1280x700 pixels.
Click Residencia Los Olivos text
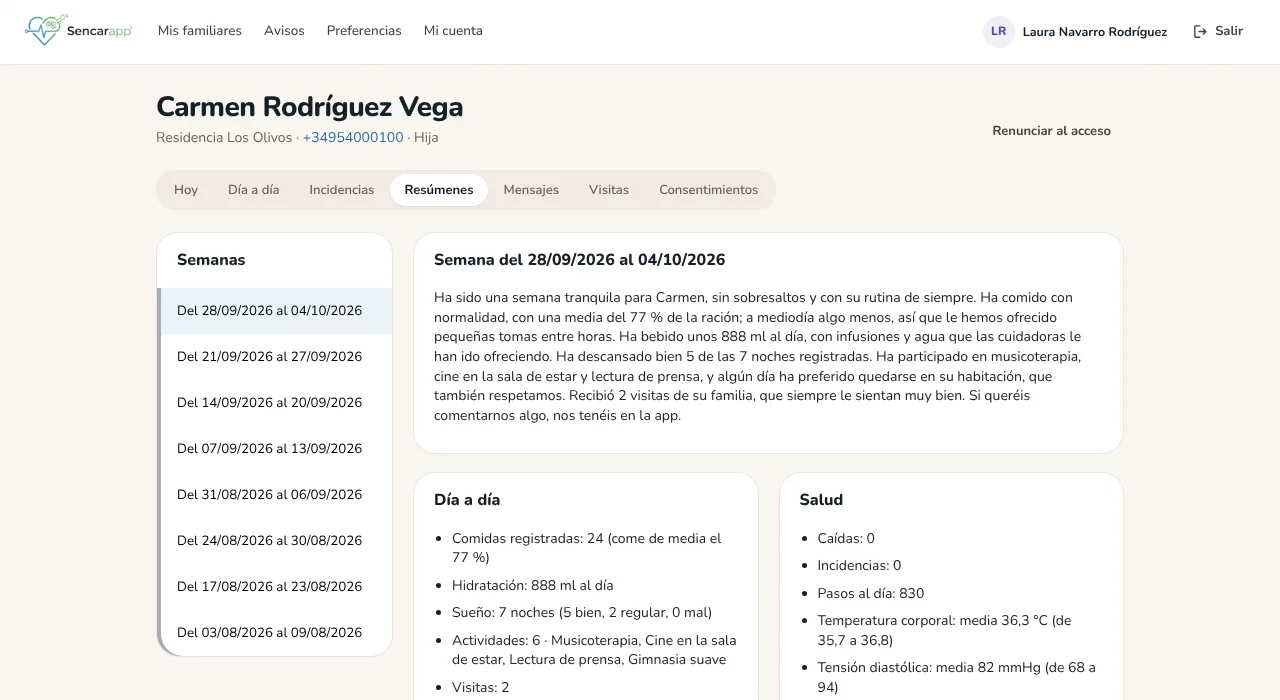pyautogui.click(x=224, y=137)
